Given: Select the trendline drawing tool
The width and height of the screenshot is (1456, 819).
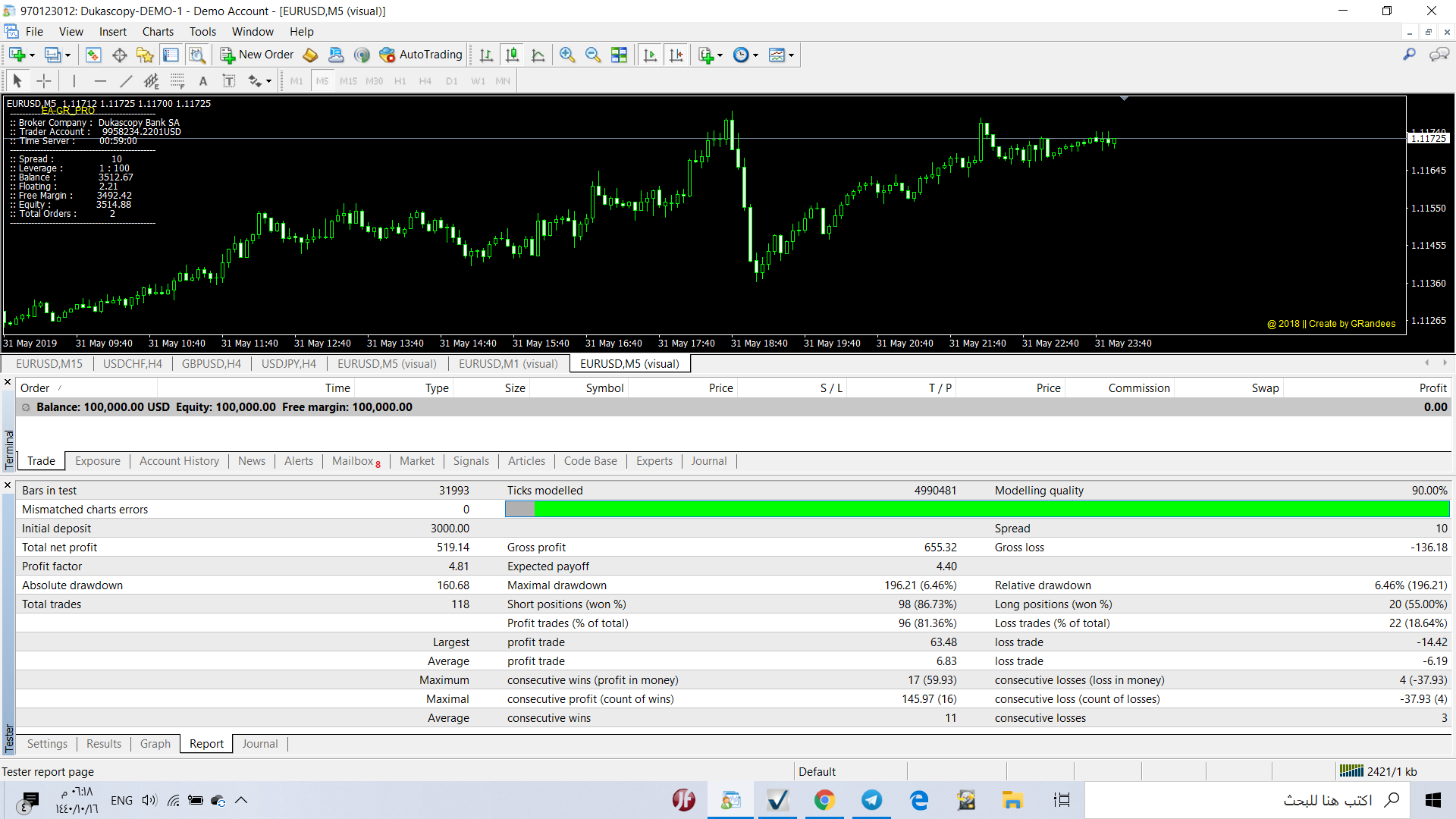Looking at the screenshot, I should (x=126, y=81).
